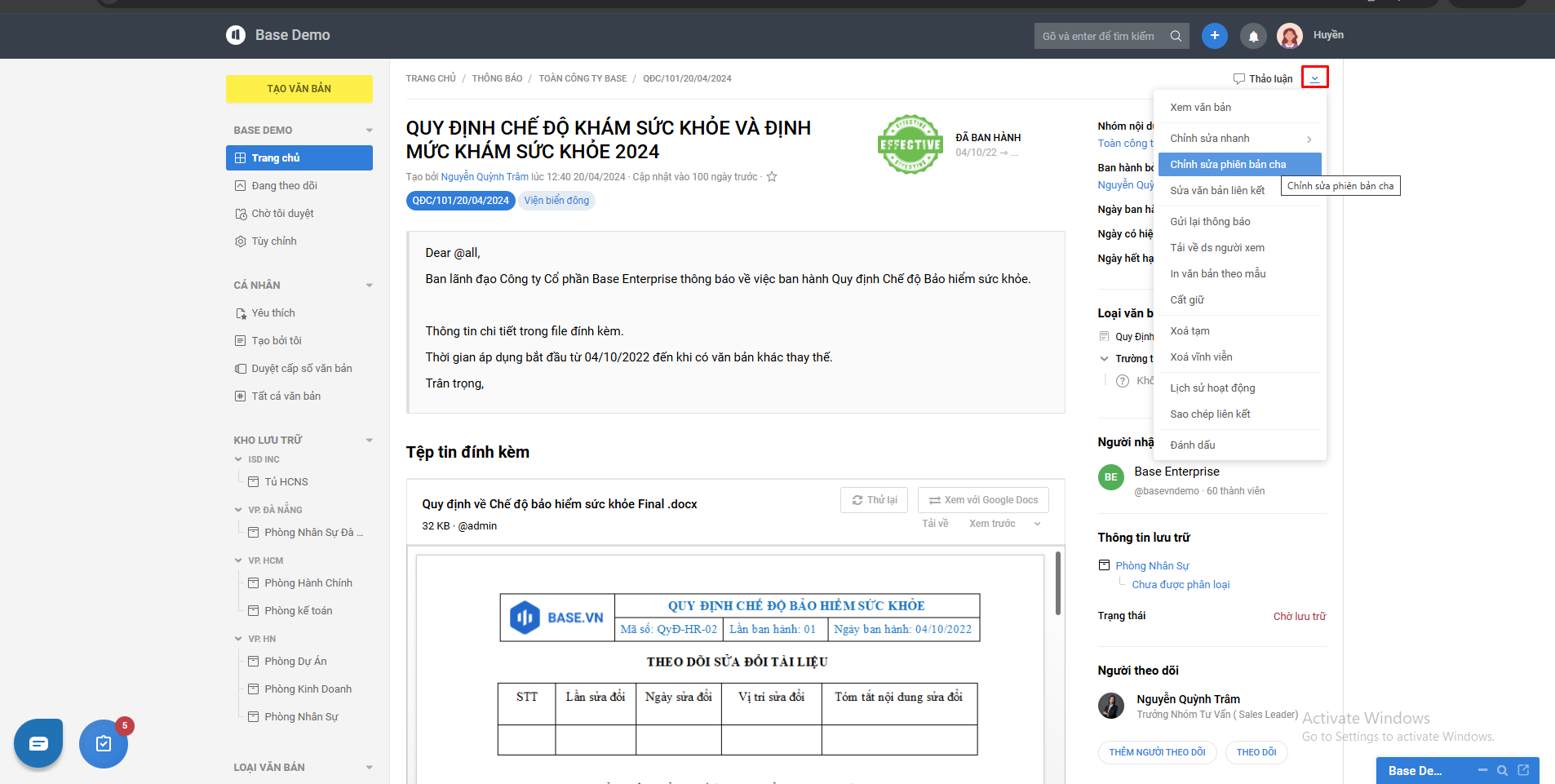Open Tất cả văn bản

(x=299, y=396)
